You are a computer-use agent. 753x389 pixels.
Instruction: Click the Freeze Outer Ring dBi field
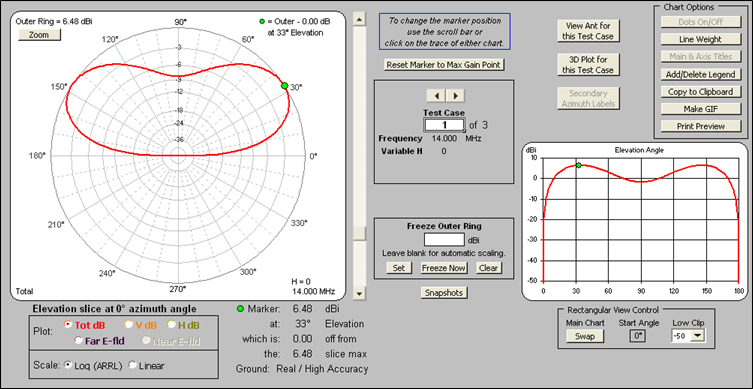[x=444, y=239]
